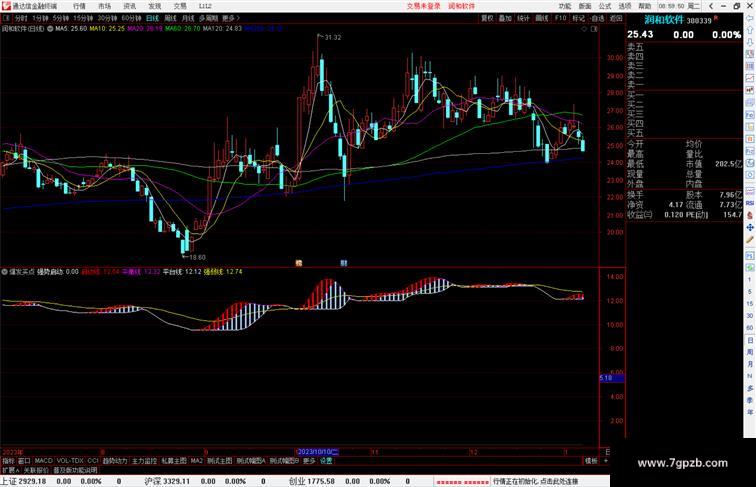Screen dimensions: 756x487
Task: Select the 周线 weekly period
Action: click(x=170, y=18)
